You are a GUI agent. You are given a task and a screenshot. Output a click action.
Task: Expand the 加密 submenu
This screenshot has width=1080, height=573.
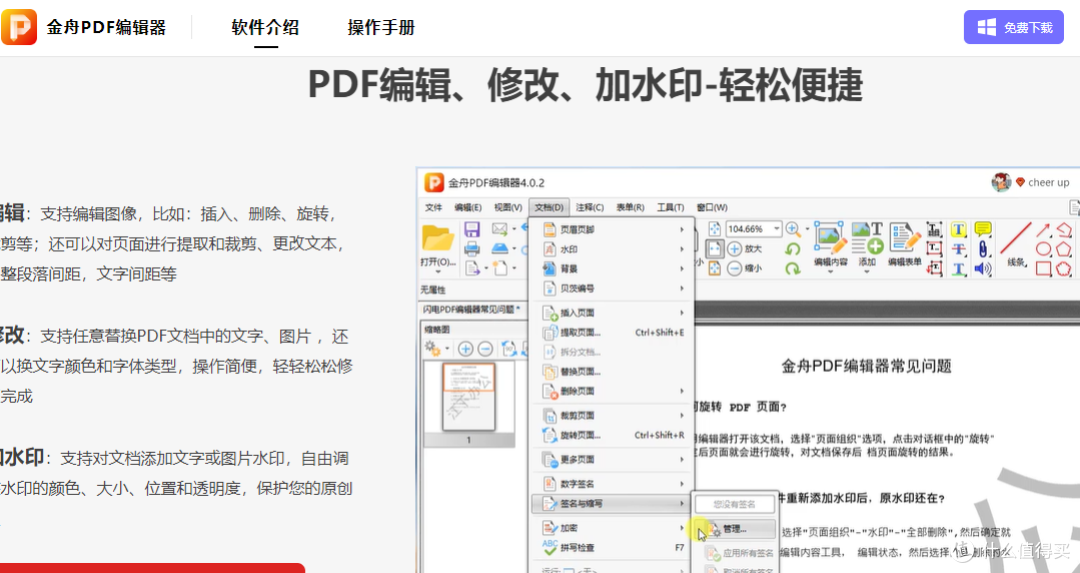[x=612, y=528]
